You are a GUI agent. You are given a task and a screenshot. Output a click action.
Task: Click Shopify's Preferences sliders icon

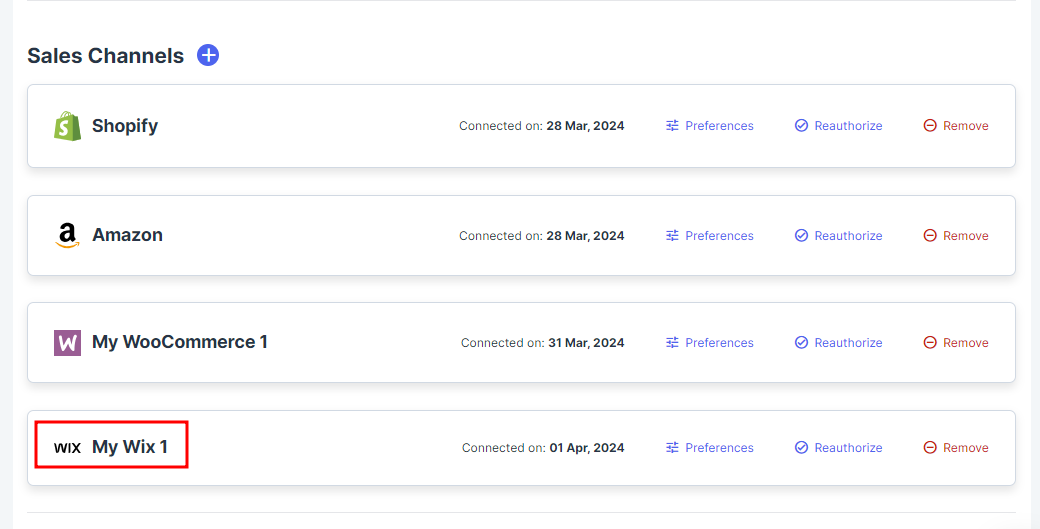(672, 126)
